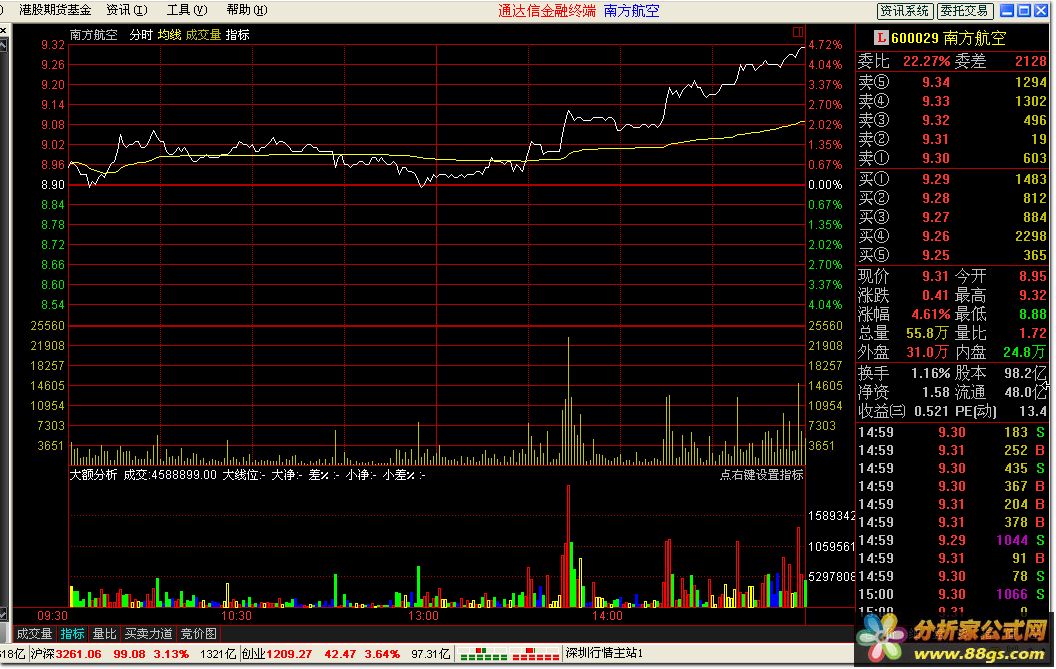Click the PE(动) 13.4 value

[1033, 411]
